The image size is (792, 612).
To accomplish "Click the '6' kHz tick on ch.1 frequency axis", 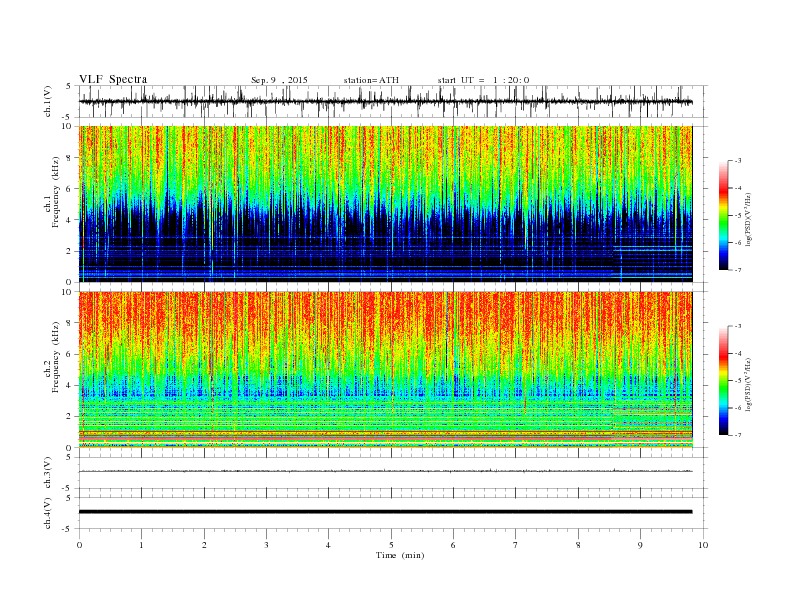I will coord(70,189).
